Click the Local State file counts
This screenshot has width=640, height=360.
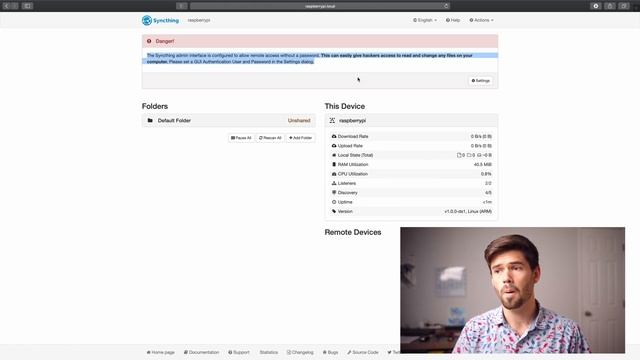[474, 155]
